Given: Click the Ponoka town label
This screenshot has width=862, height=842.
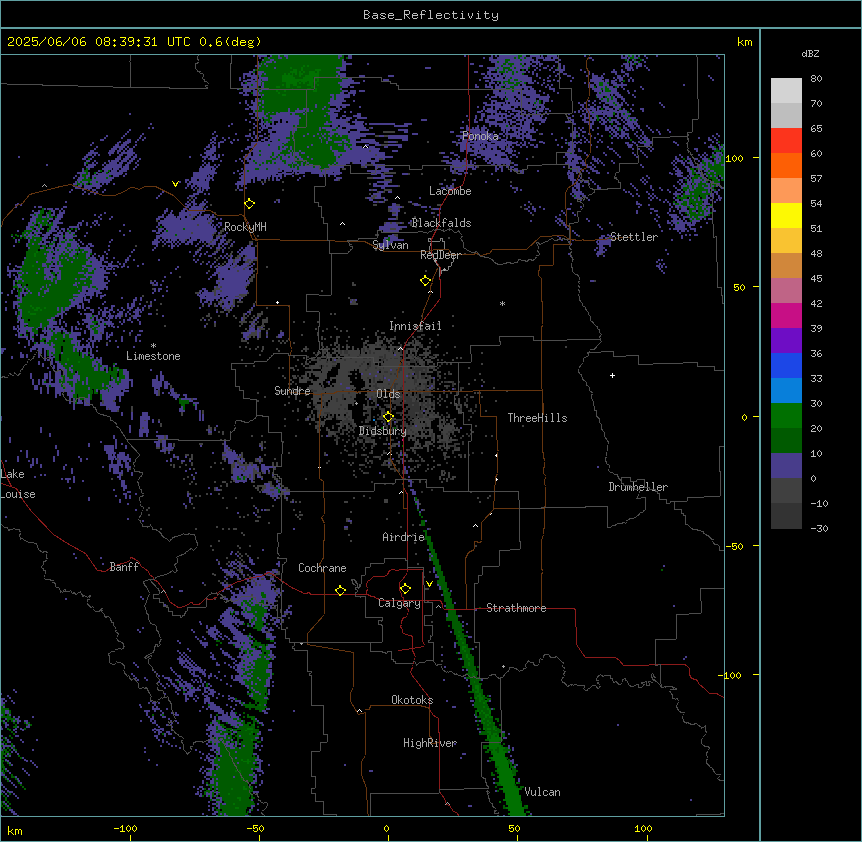Looking at the screenshot, I should tap(480, 136).
